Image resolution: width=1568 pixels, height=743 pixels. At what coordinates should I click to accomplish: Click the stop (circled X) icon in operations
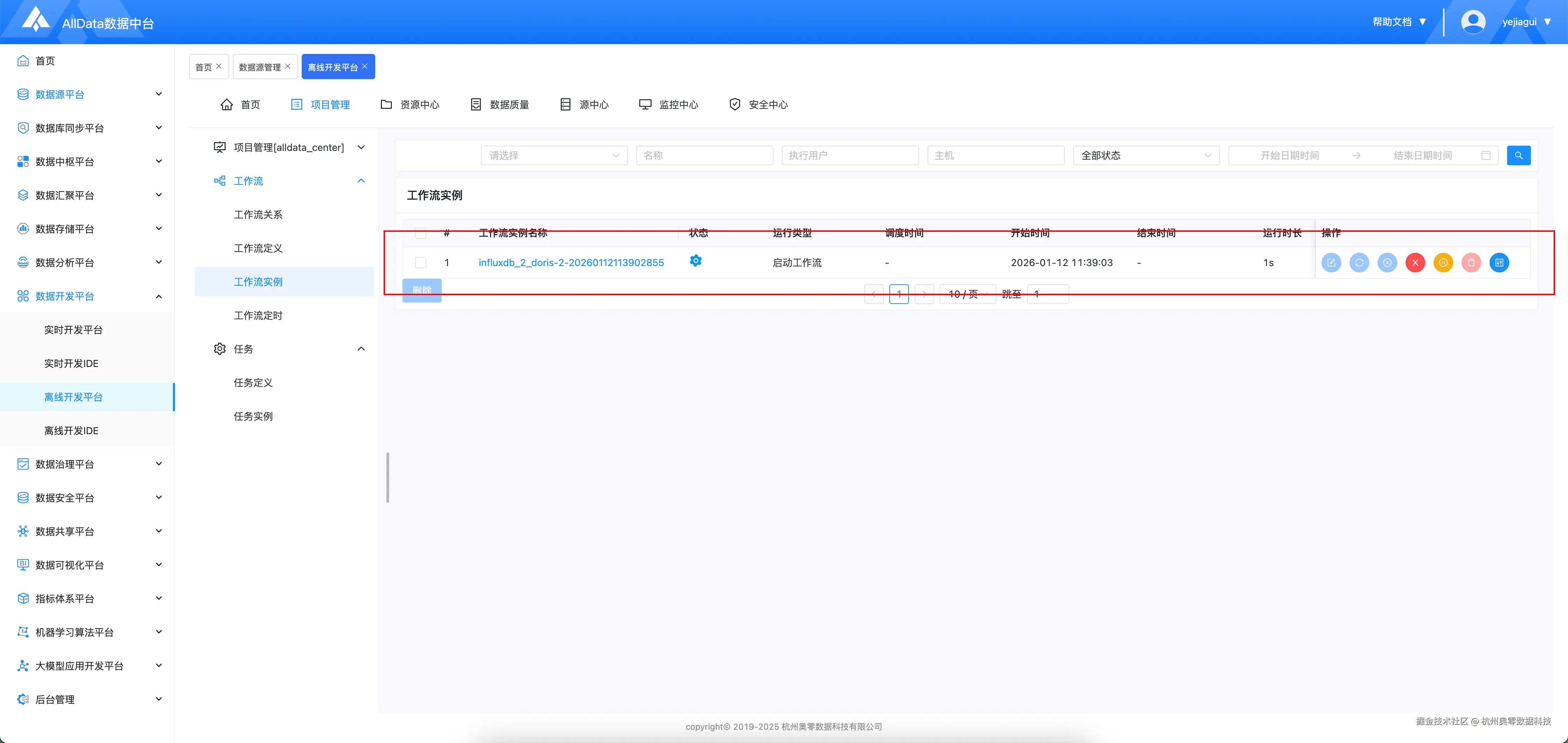[x=1388, y=263]
